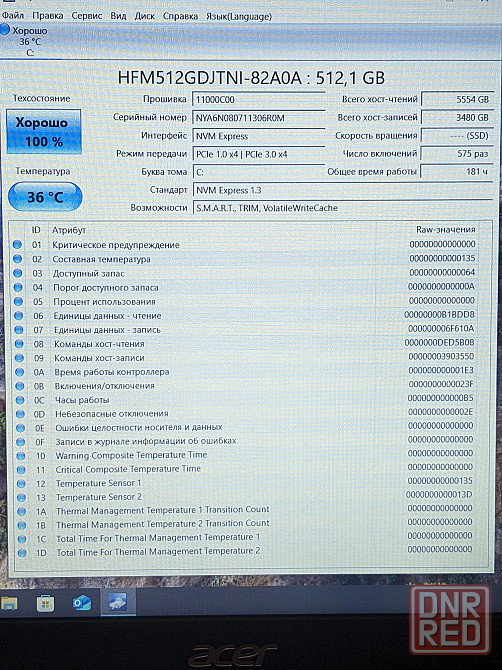Open the Язык(Language) menu
The width and height of the screenshot is (502, 670).
(x=239, y=16)
